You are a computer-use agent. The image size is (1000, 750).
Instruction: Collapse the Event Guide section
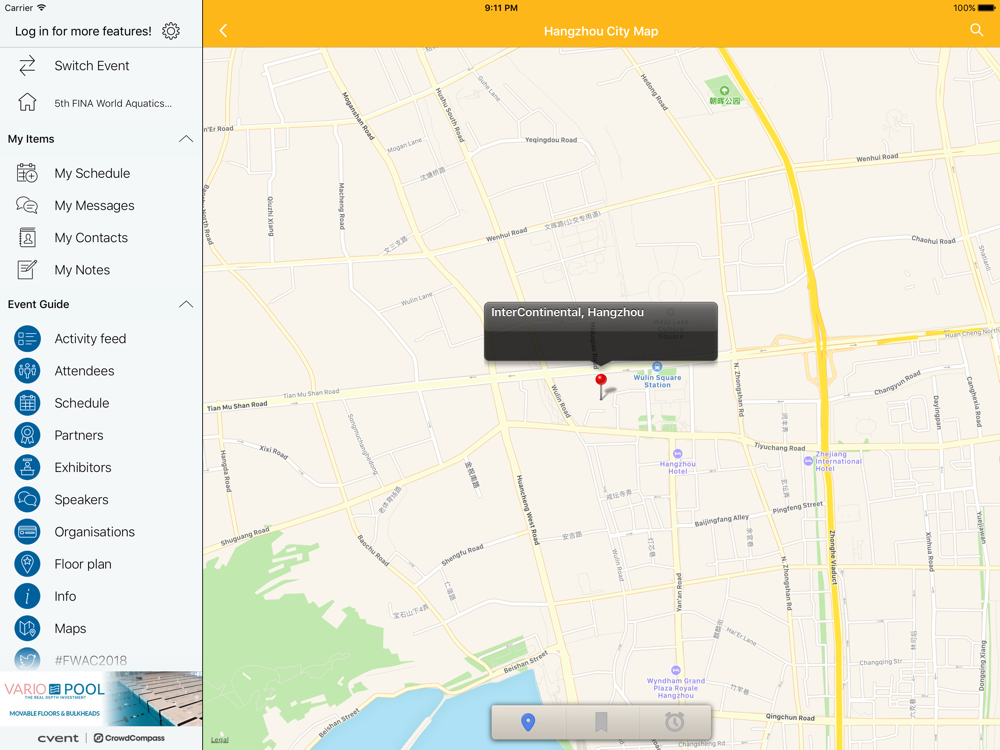point(185,304)
